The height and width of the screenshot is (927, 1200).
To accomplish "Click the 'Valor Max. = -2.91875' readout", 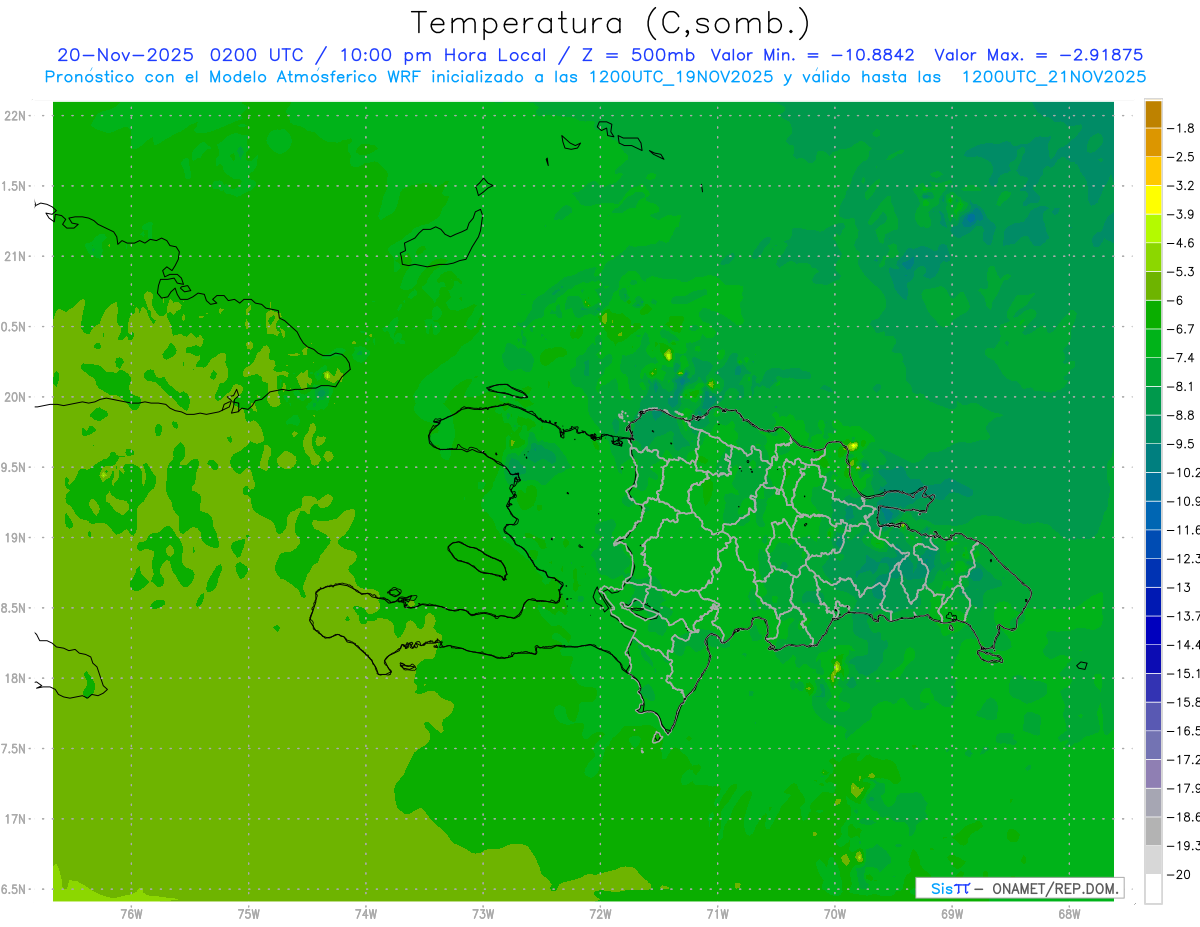I will (1038, 55).
